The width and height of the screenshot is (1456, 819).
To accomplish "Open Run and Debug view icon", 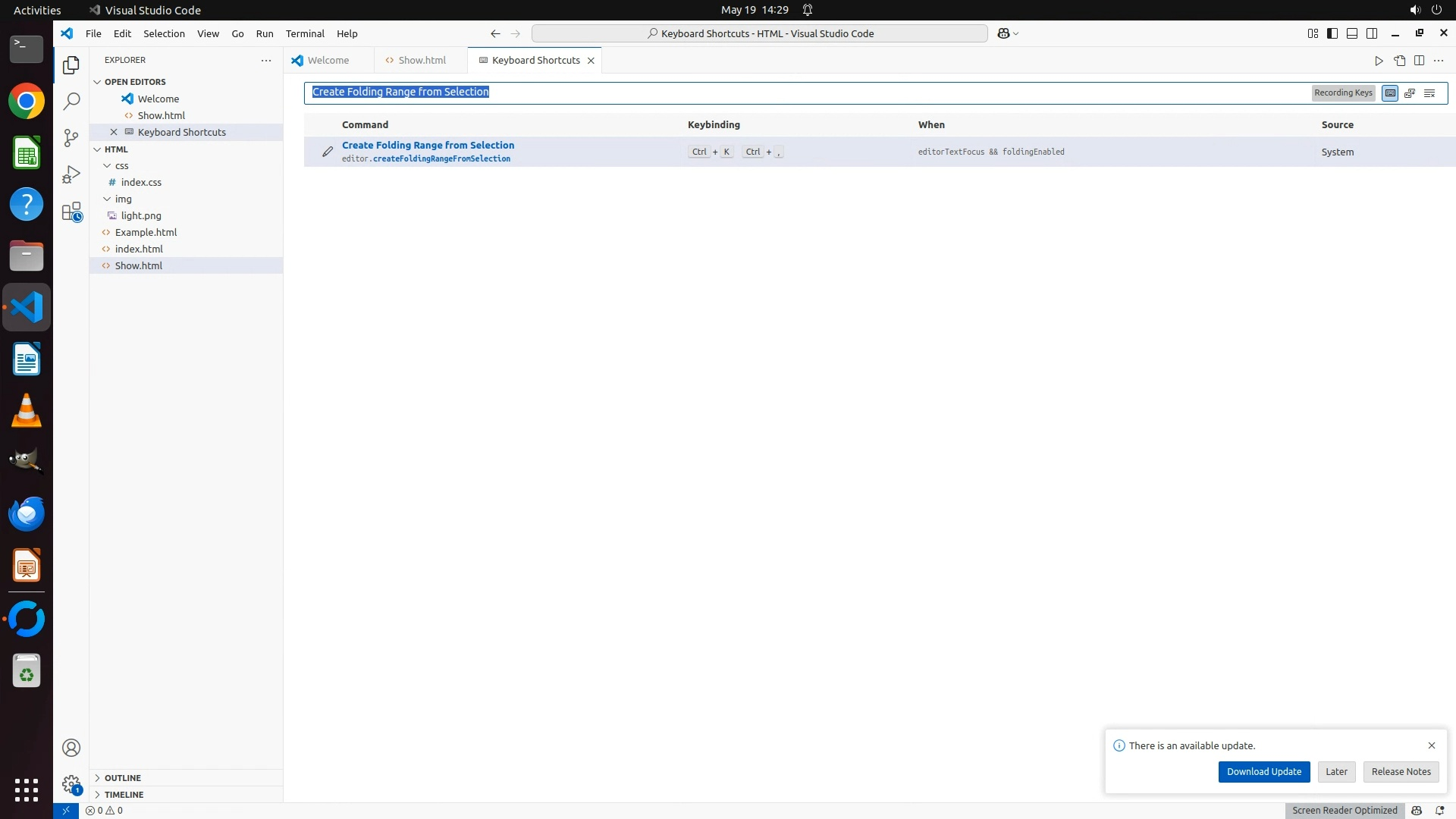I will [x=71, y=174].
